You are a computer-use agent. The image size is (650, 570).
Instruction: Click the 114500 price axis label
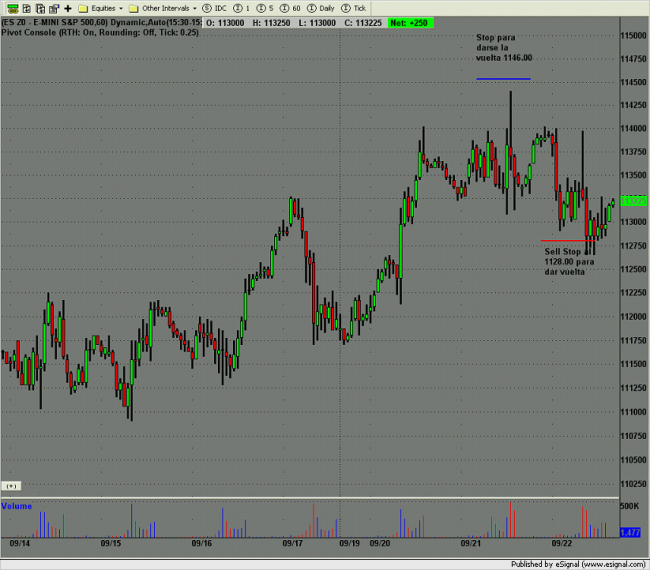[x=633, y=82]
